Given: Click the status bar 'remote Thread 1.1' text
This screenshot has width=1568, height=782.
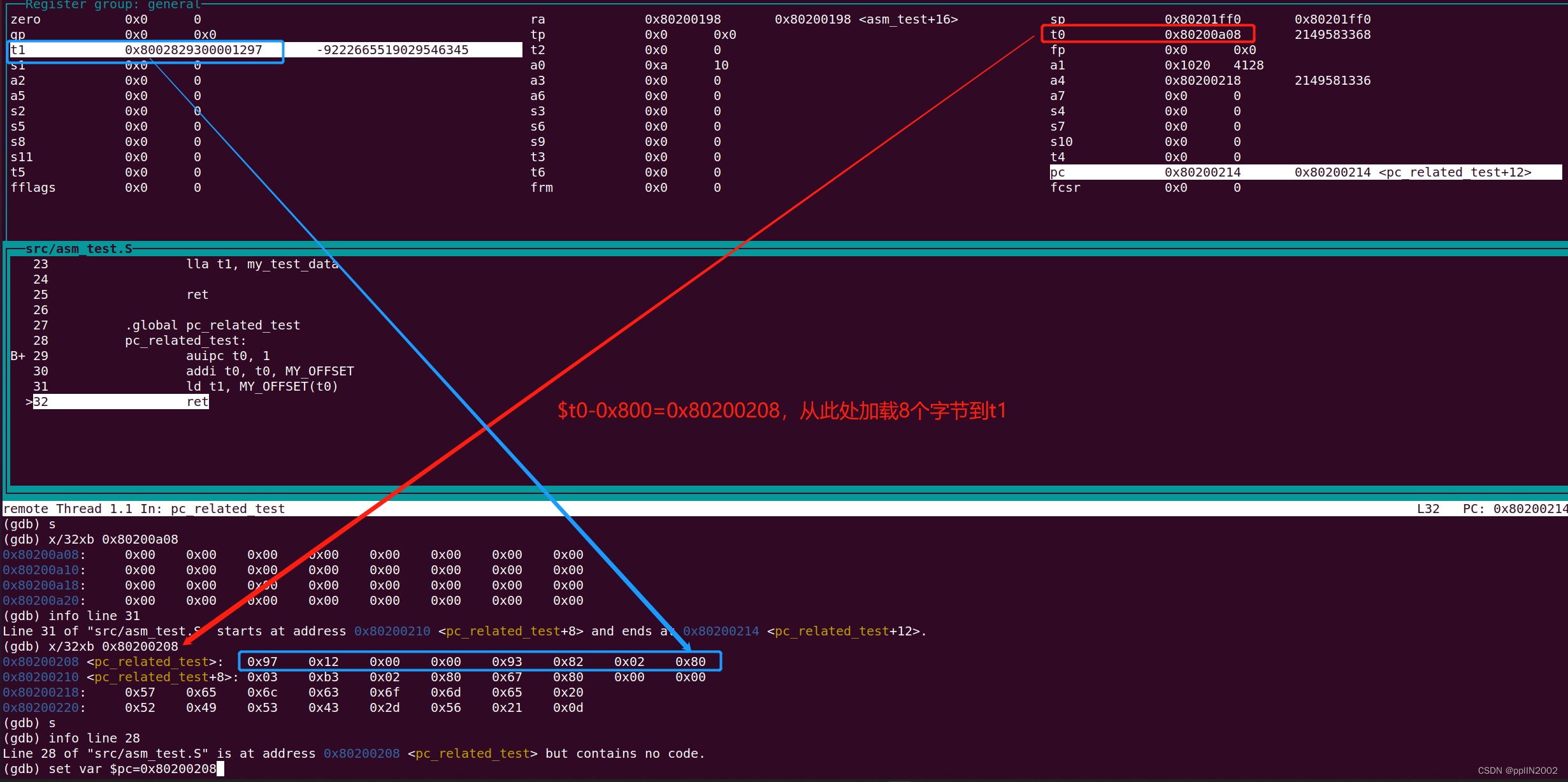Looking at the screenshot, I should point(68,509).
